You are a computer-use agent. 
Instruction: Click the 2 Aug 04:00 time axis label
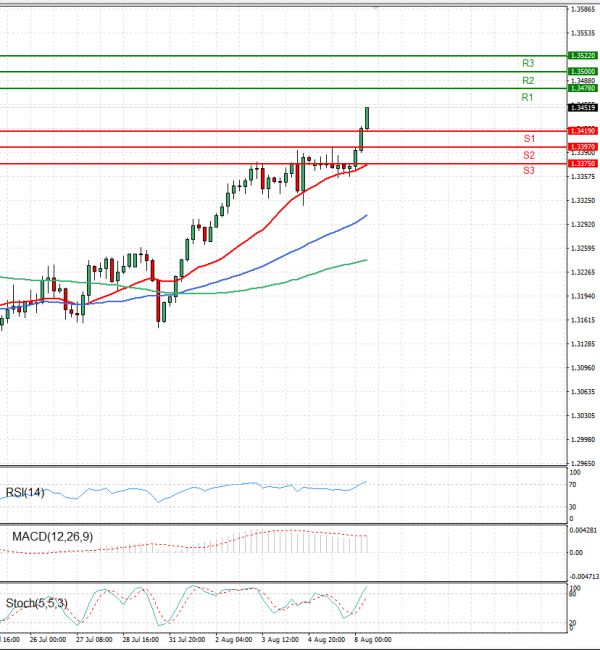[x=232, y=639]
